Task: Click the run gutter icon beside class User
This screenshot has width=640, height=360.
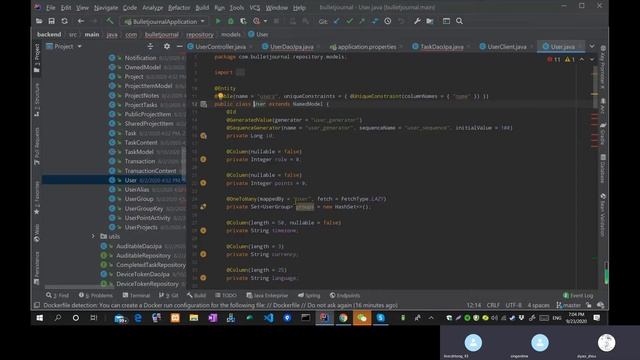Action: coord(204,104)
